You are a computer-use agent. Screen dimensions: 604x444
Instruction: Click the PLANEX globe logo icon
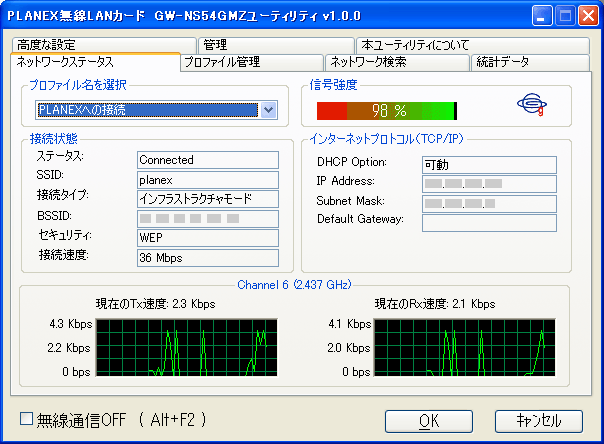(532, 104)
